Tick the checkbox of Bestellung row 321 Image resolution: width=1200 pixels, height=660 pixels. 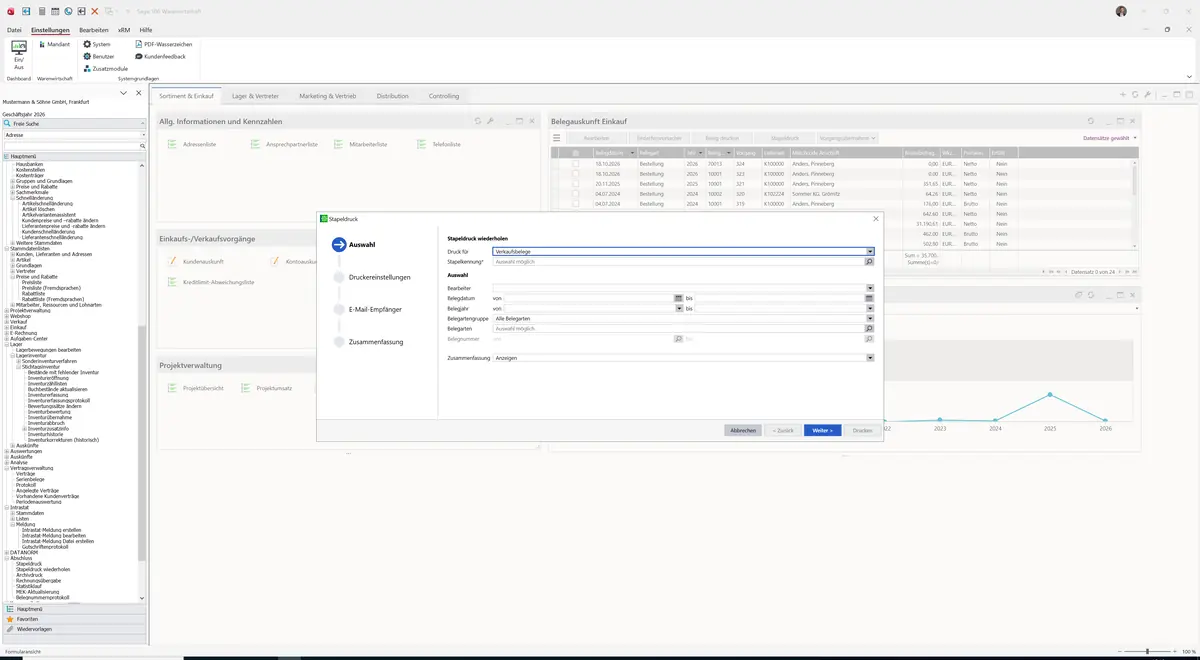(575, 184)
